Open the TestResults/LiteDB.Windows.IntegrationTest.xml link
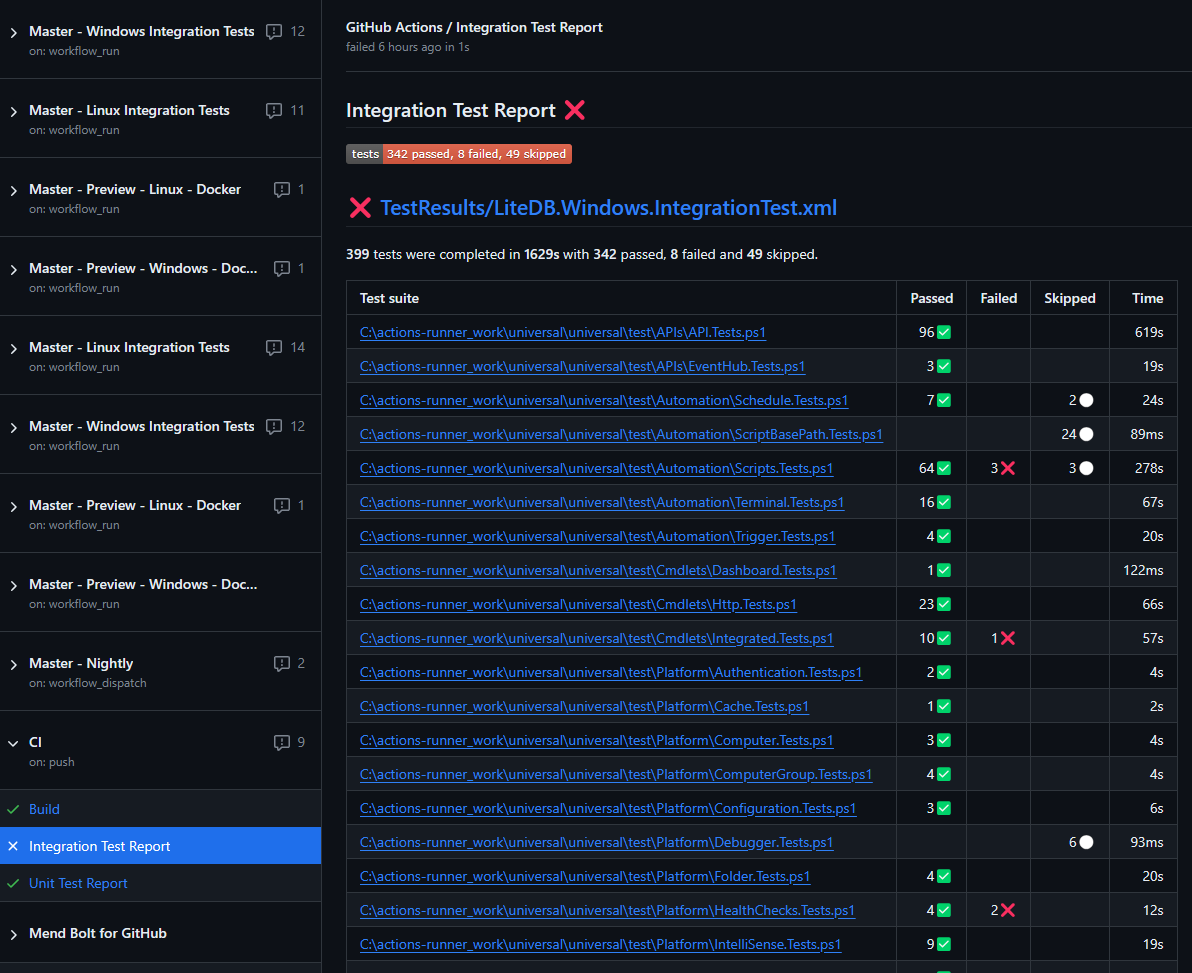 click(x=608, y=208)
